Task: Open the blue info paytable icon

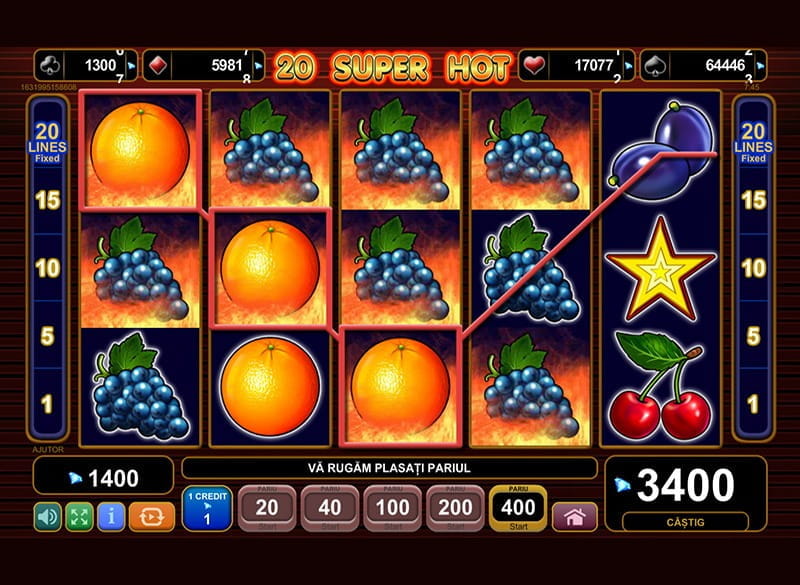Action: pos(111,517)
